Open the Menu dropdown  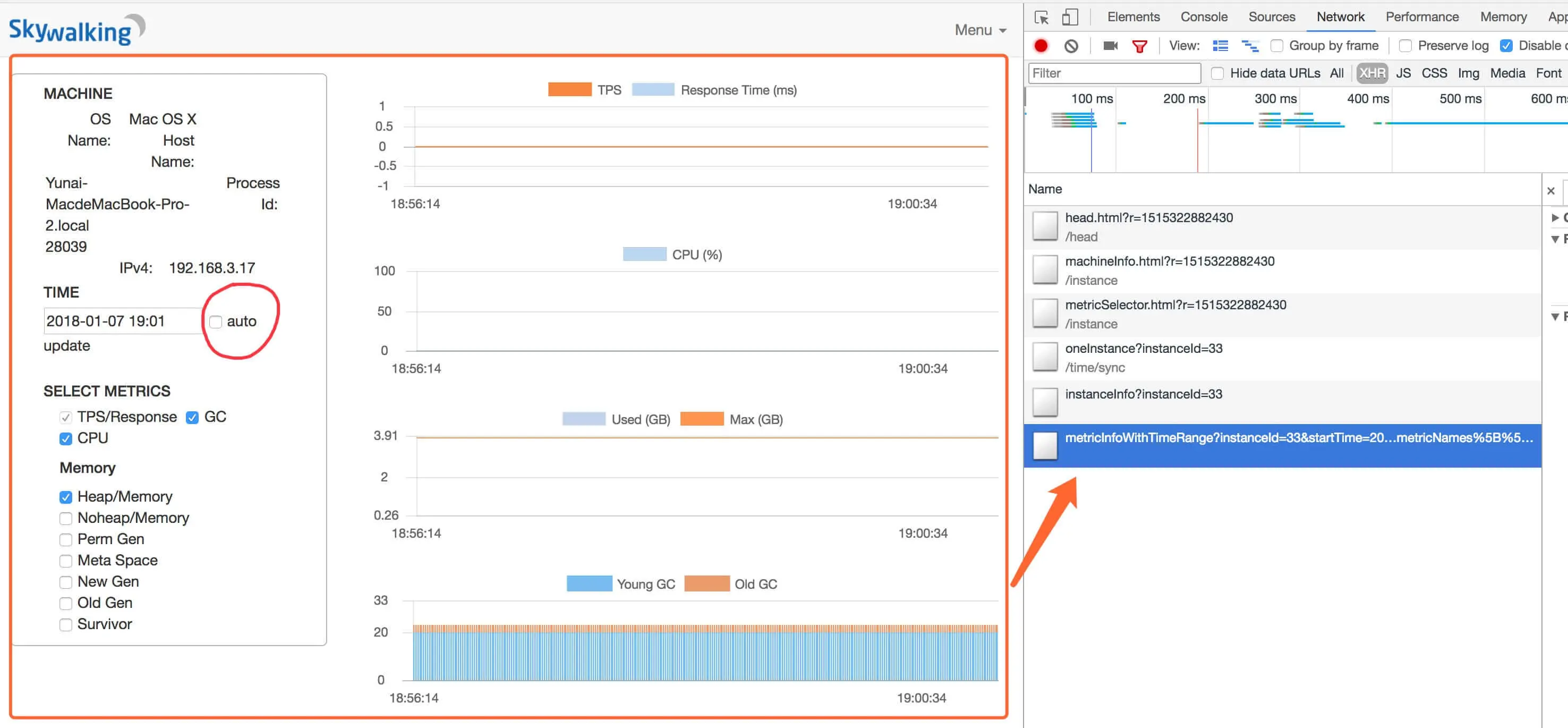coord(980,30)
